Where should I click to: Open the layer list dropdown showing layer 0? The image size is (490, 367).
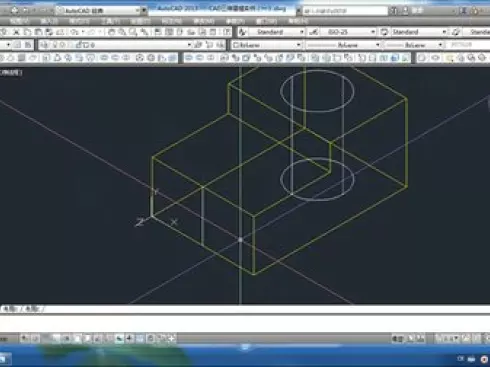(115, 45)
